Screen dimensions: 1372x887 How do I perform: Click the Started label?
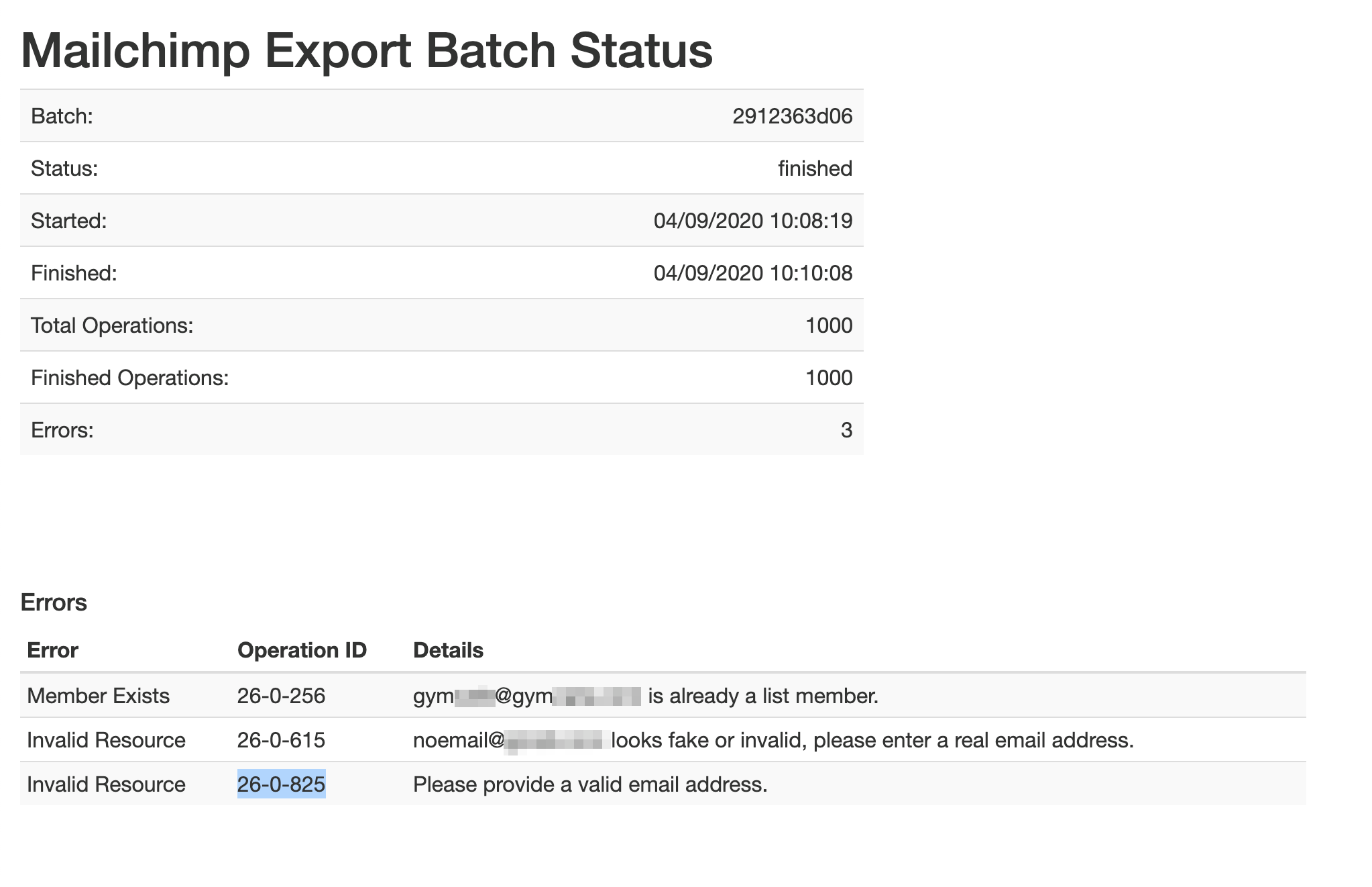[69, 221]
